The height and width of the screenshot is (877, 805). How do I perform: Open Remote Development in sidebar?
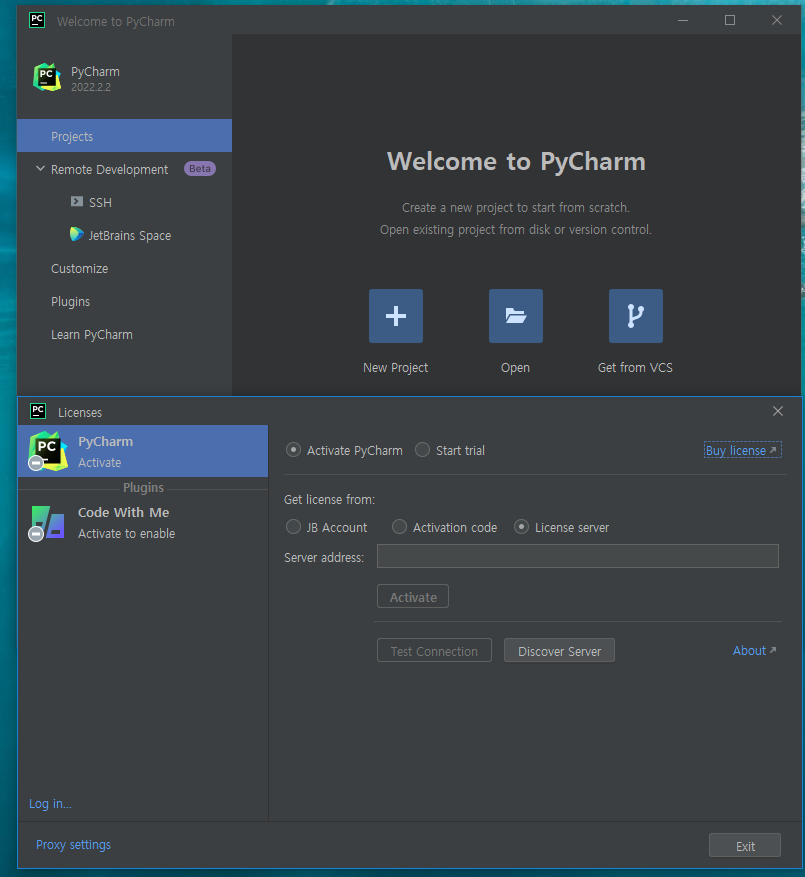[109, 169]
